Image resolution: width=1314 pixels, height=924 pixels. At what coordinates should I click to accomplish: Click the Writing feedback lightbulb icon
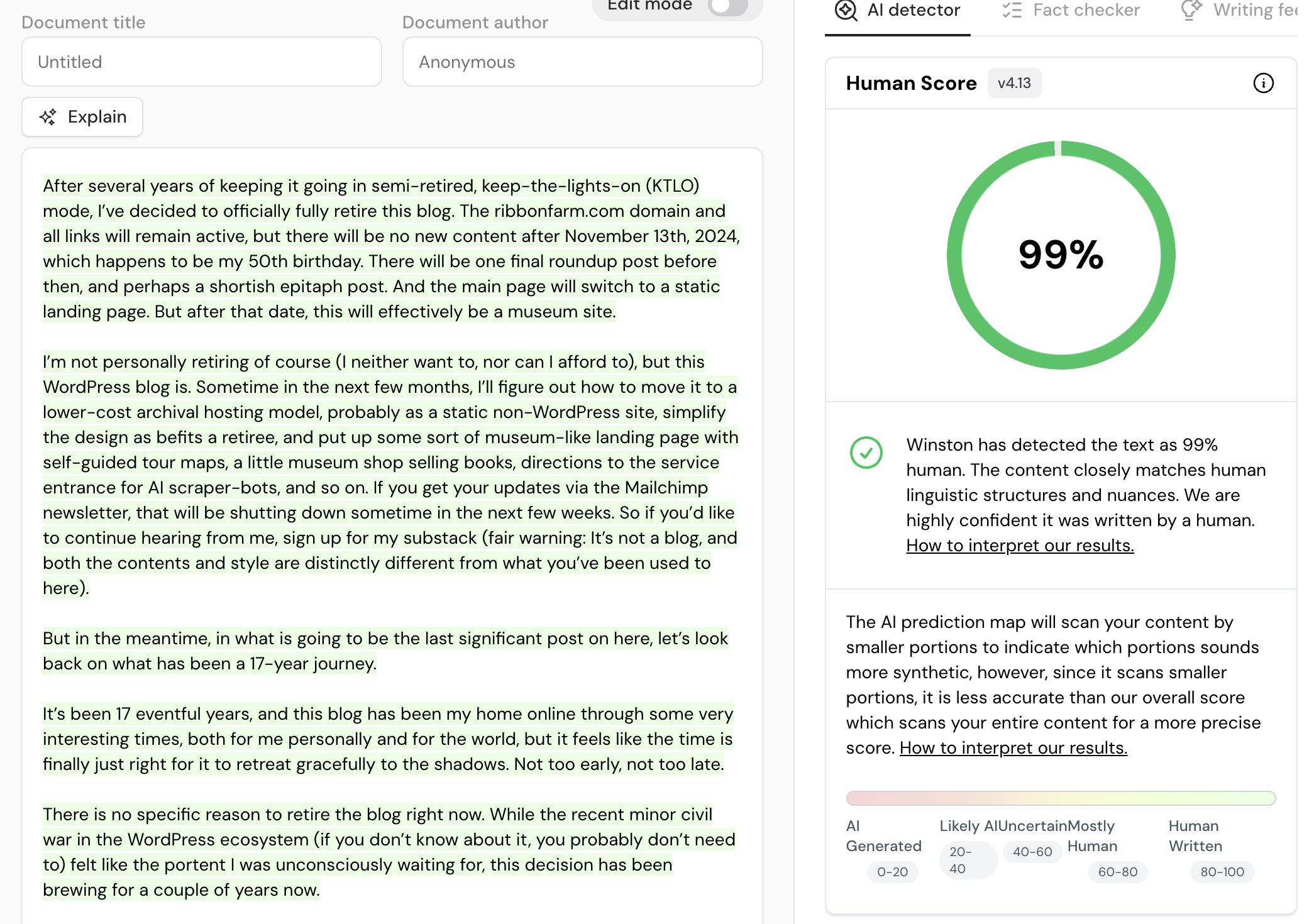[1190, 10]
